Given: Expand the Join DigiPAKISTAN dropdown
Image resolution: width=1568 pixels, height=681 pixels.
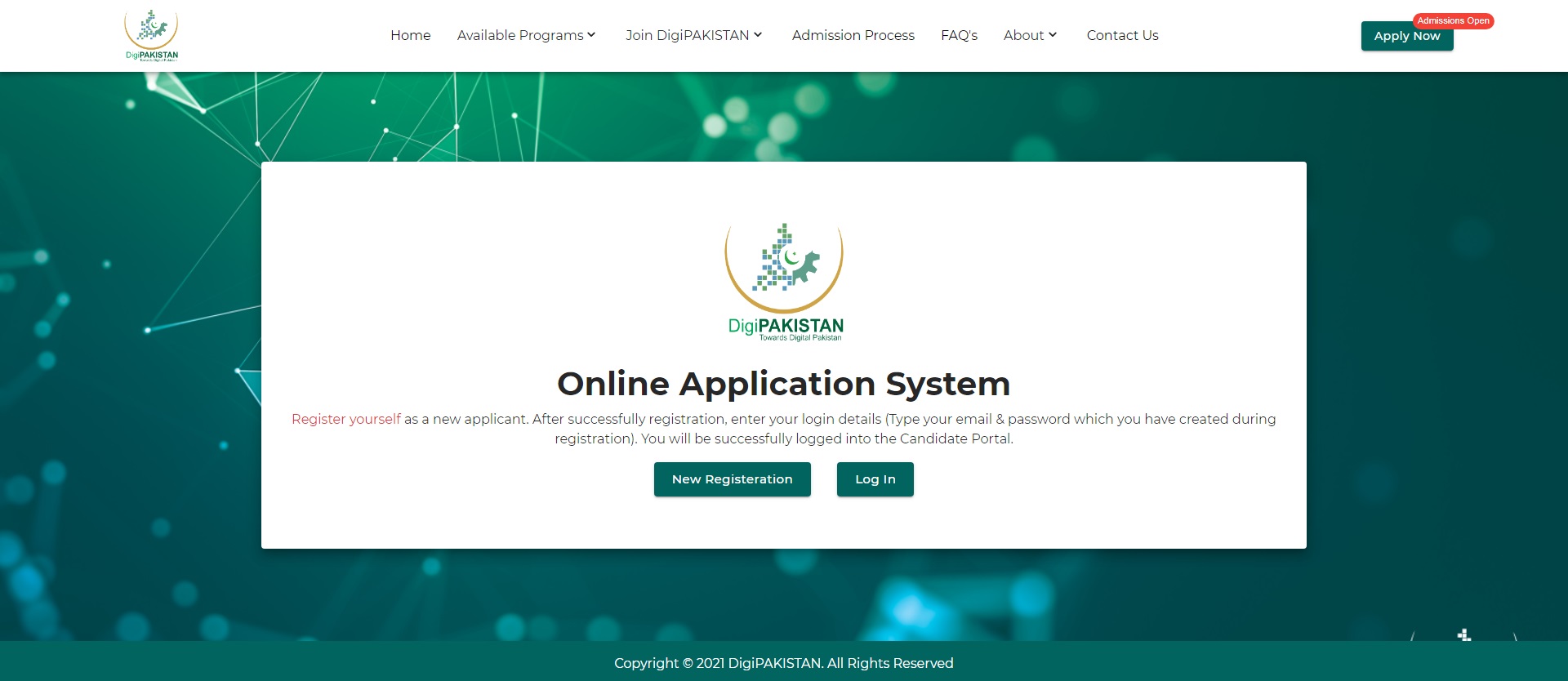Looking at the screenshot, I should click(694, 35).
